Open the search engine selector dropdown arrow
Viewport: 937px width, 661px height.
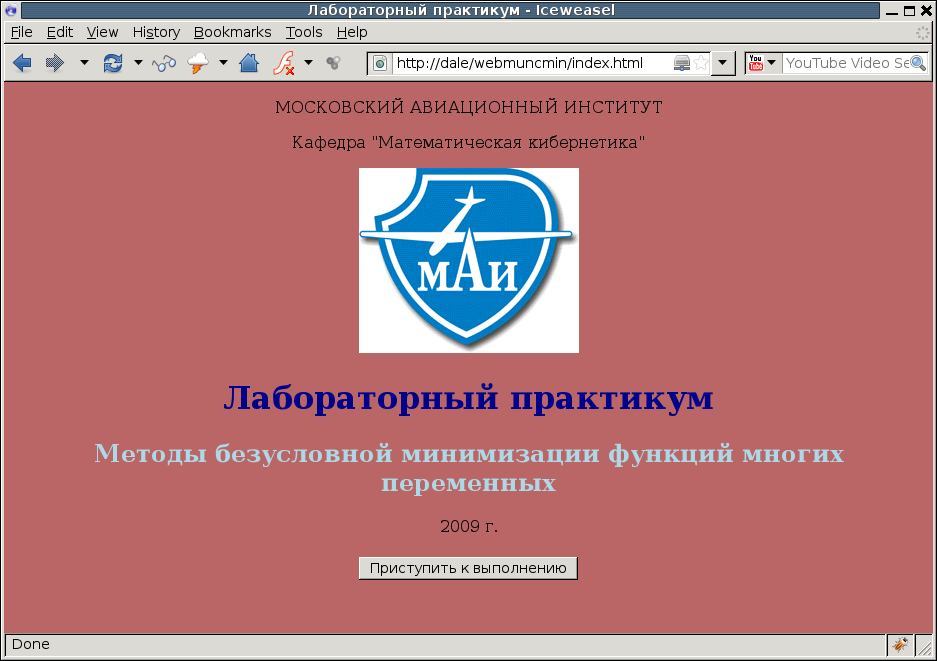point(771,62)
